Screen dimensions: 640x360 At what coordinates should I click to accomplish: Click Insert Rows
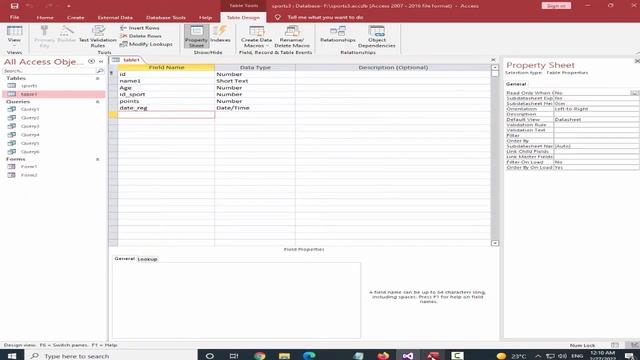140,28
